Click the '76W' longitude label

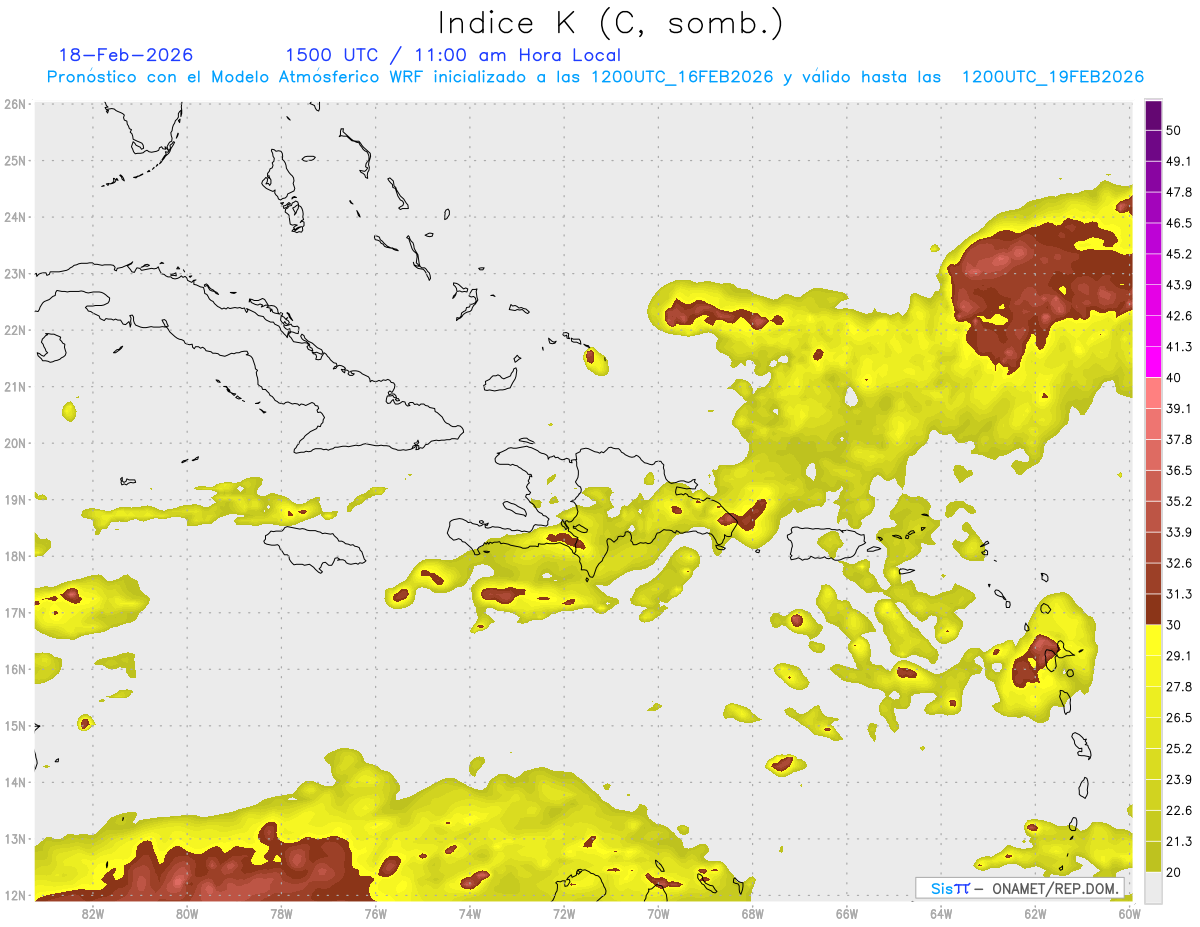click(x=375, y=913)
